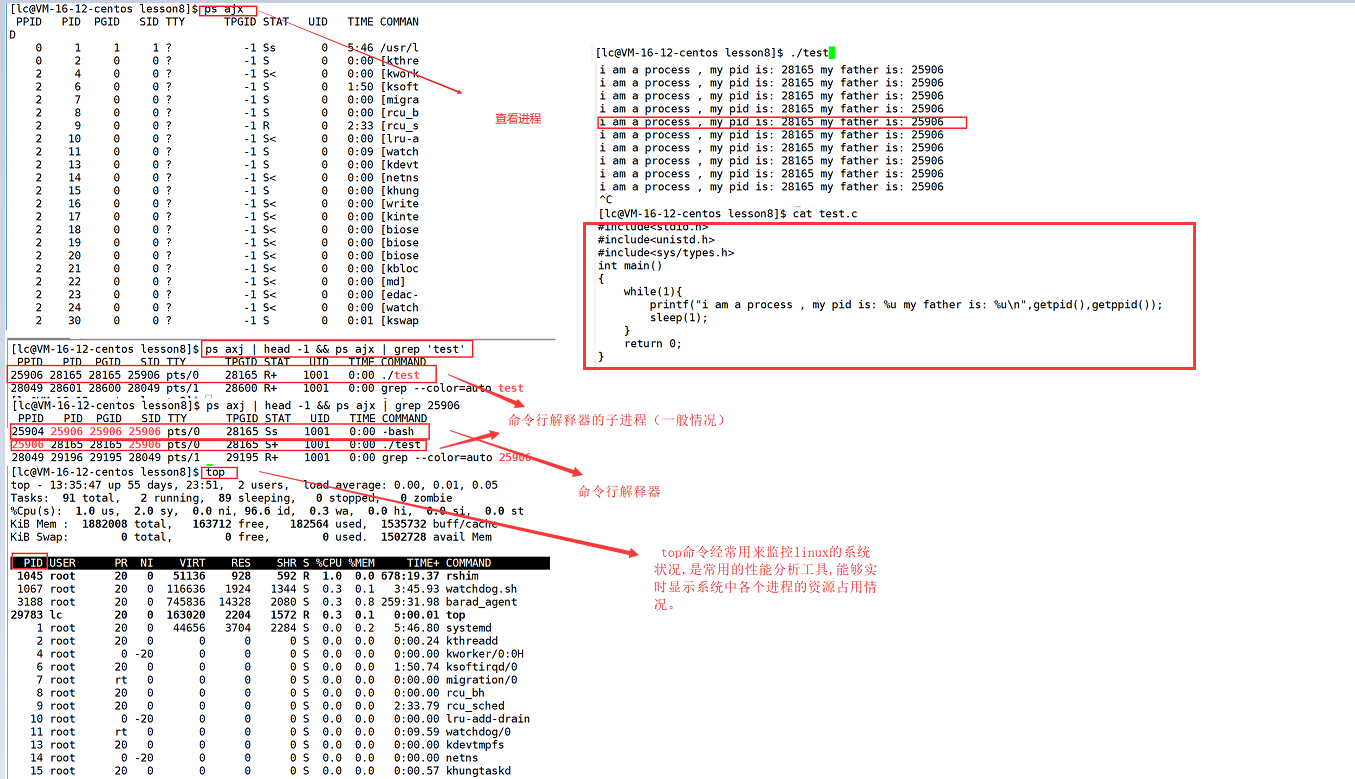Click the '[lru-a' process entry

click(x=399, y=139)
